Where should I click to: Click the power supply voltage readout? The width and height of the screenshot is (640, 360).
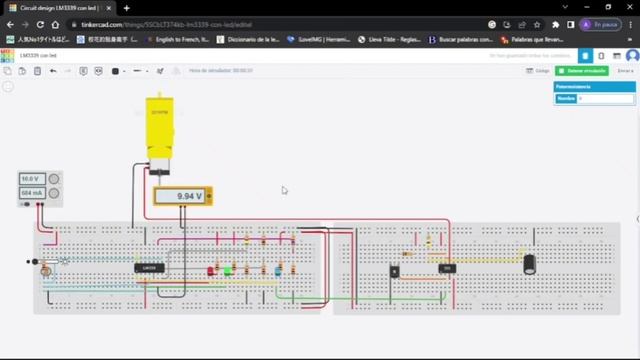(x=32, y=179)
